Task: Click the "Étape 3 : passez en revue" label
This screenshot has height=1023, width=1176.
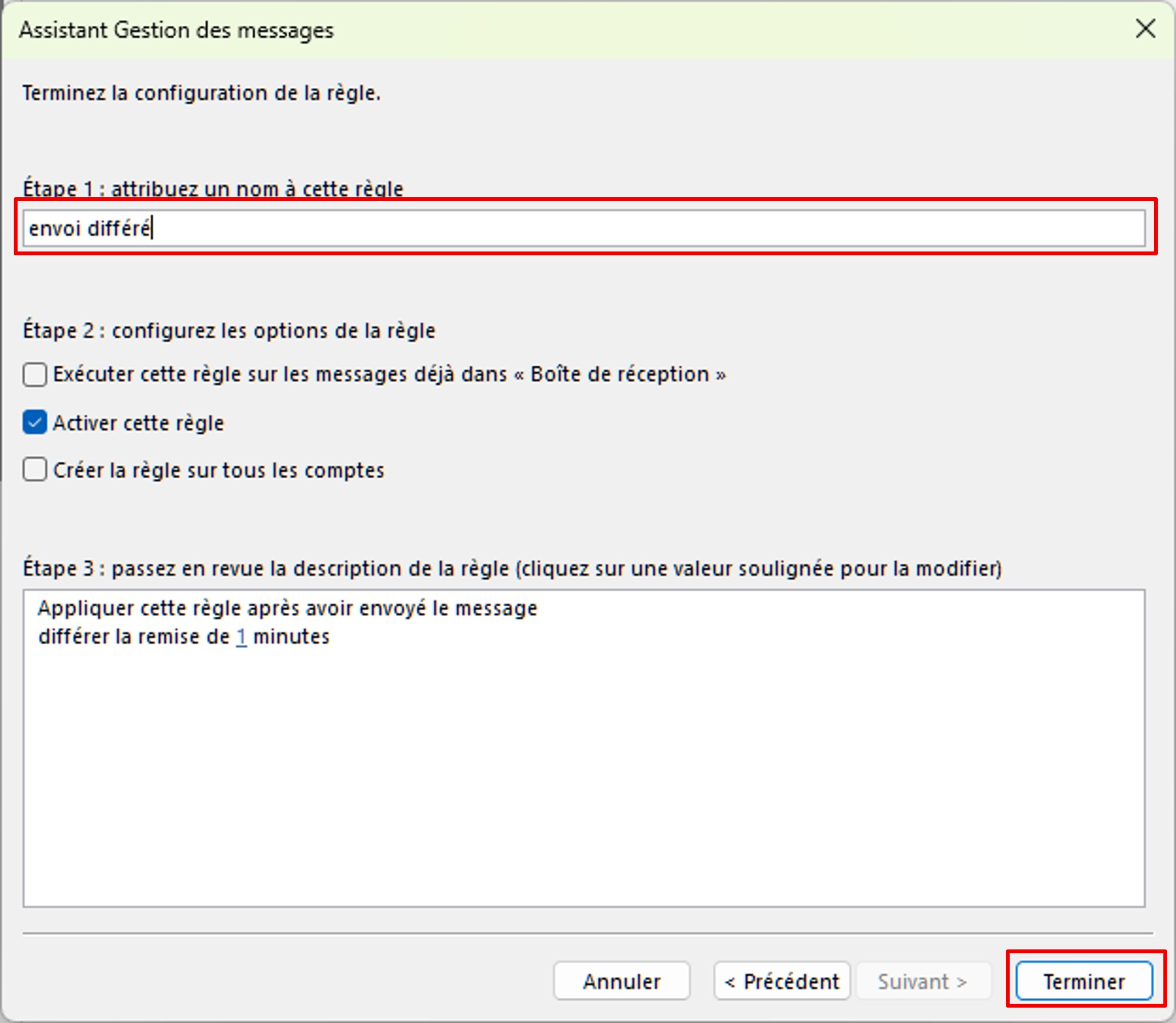Action: [x=512, y=568]
